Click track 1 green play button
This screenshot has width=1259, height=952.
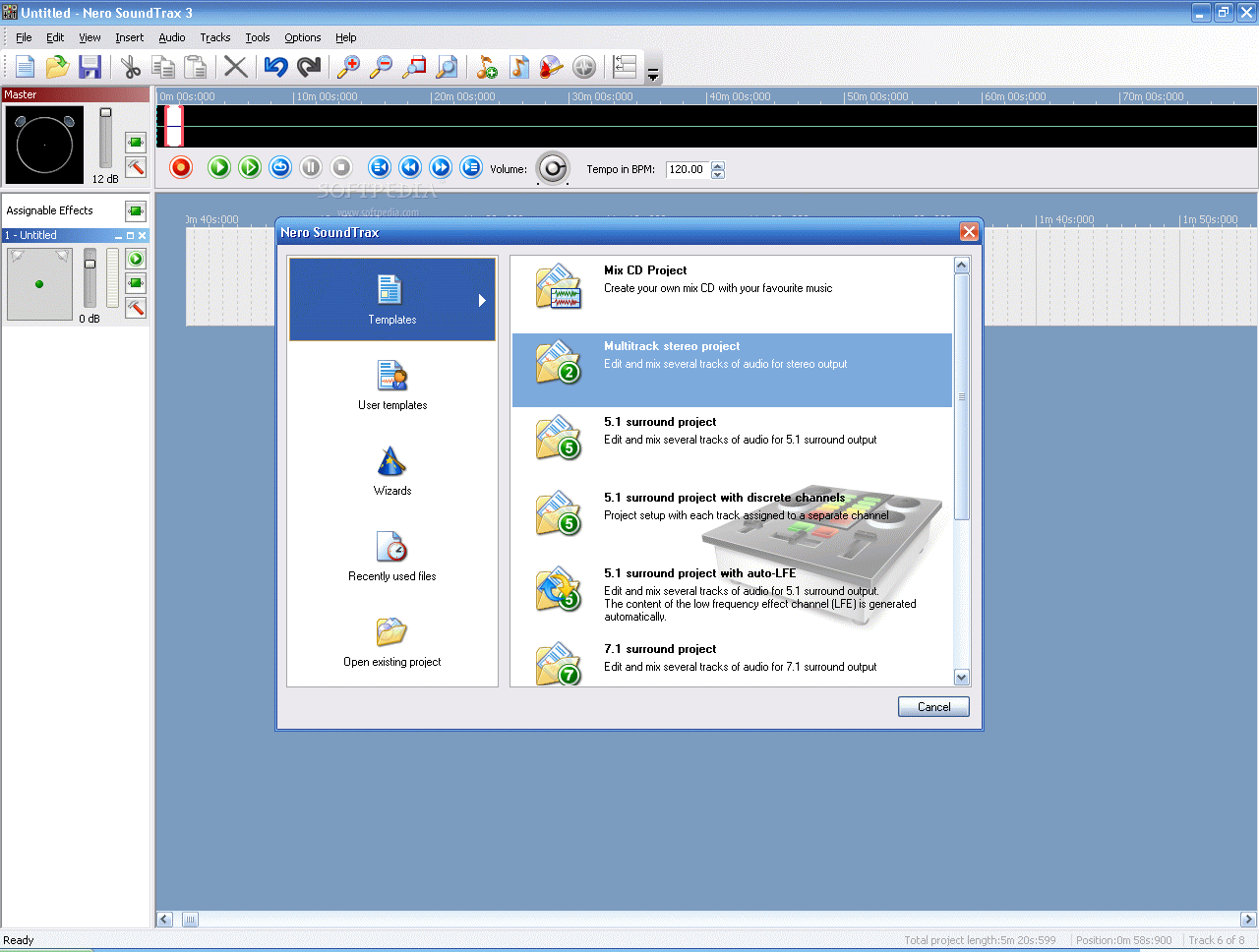(x=136, y=259)
